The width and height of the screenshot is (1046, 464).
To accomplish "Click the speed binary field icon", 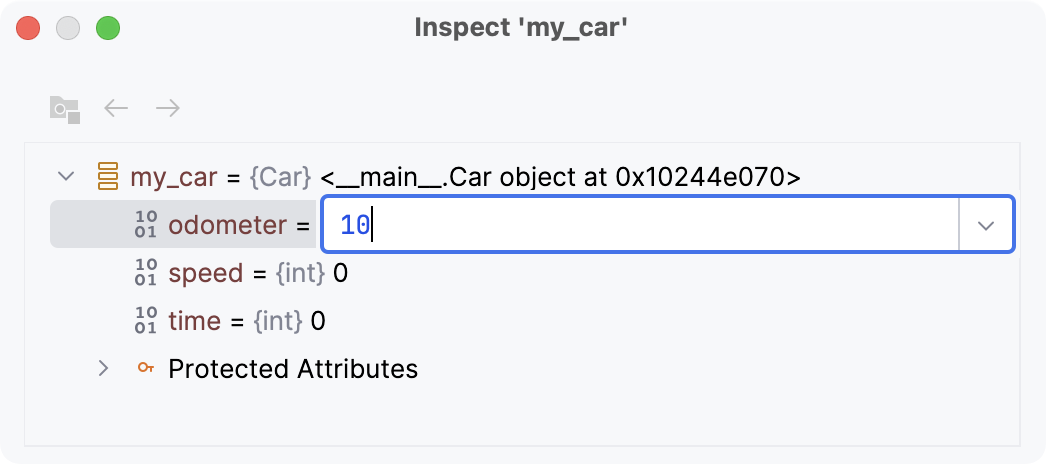I will coord(146,273).
